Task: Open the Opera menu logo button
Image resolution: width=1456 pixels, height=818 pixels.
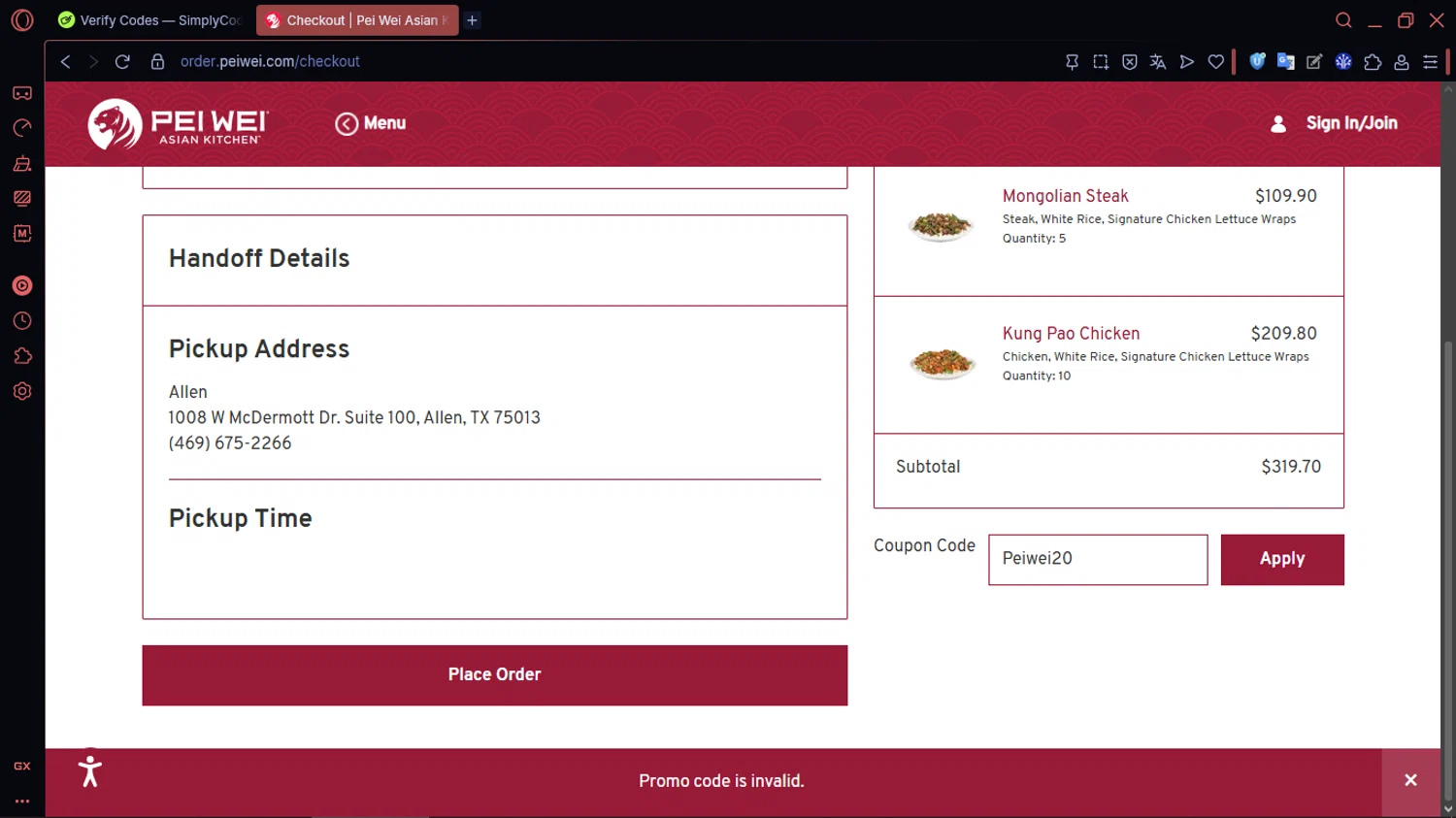Action: (22, 20)
